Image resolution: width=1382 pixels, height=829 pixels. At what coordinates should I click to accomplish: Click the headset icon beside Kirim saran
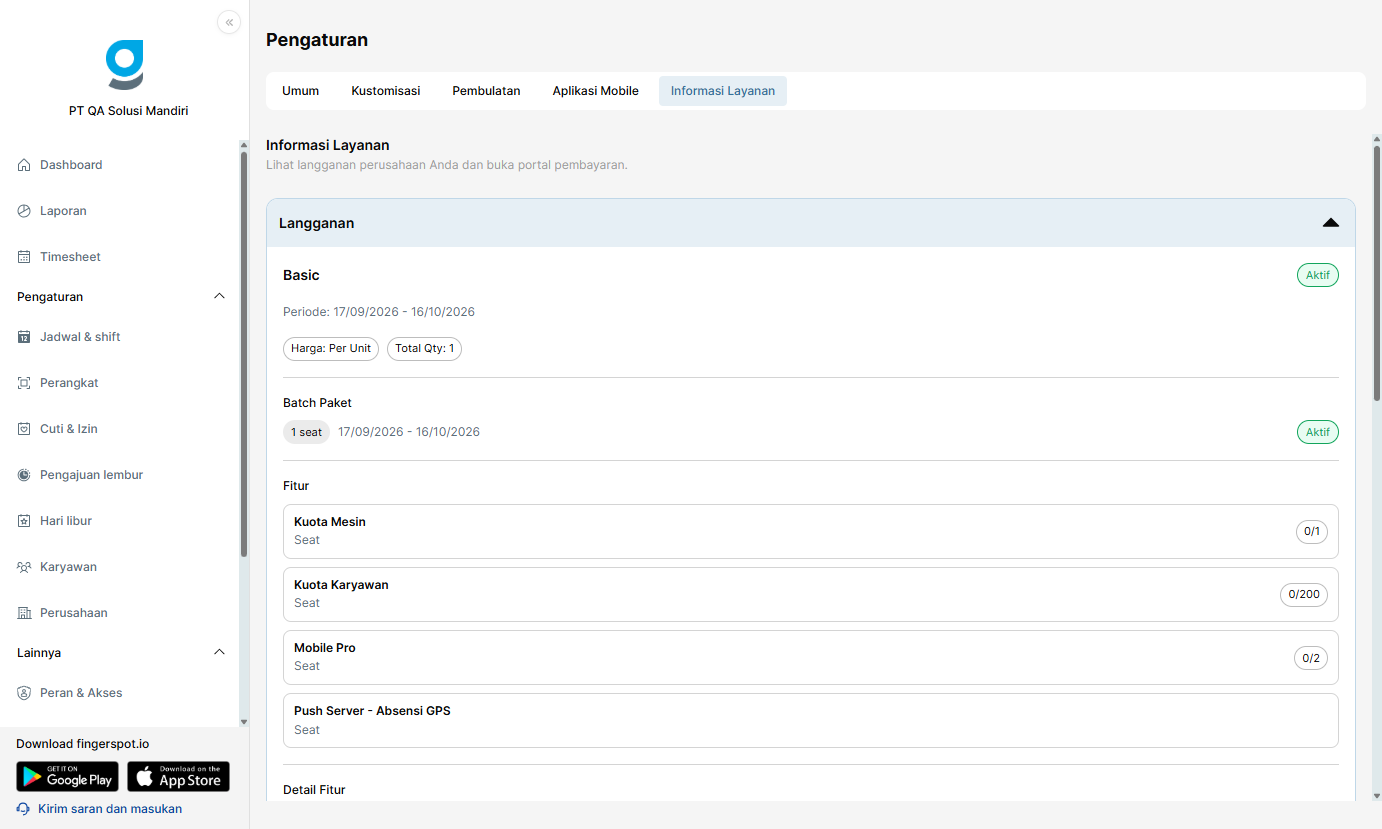point(23,809)
